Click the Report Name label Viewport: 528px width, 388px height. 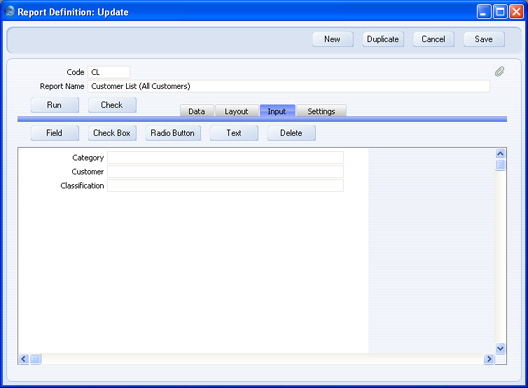coord(62,86)
